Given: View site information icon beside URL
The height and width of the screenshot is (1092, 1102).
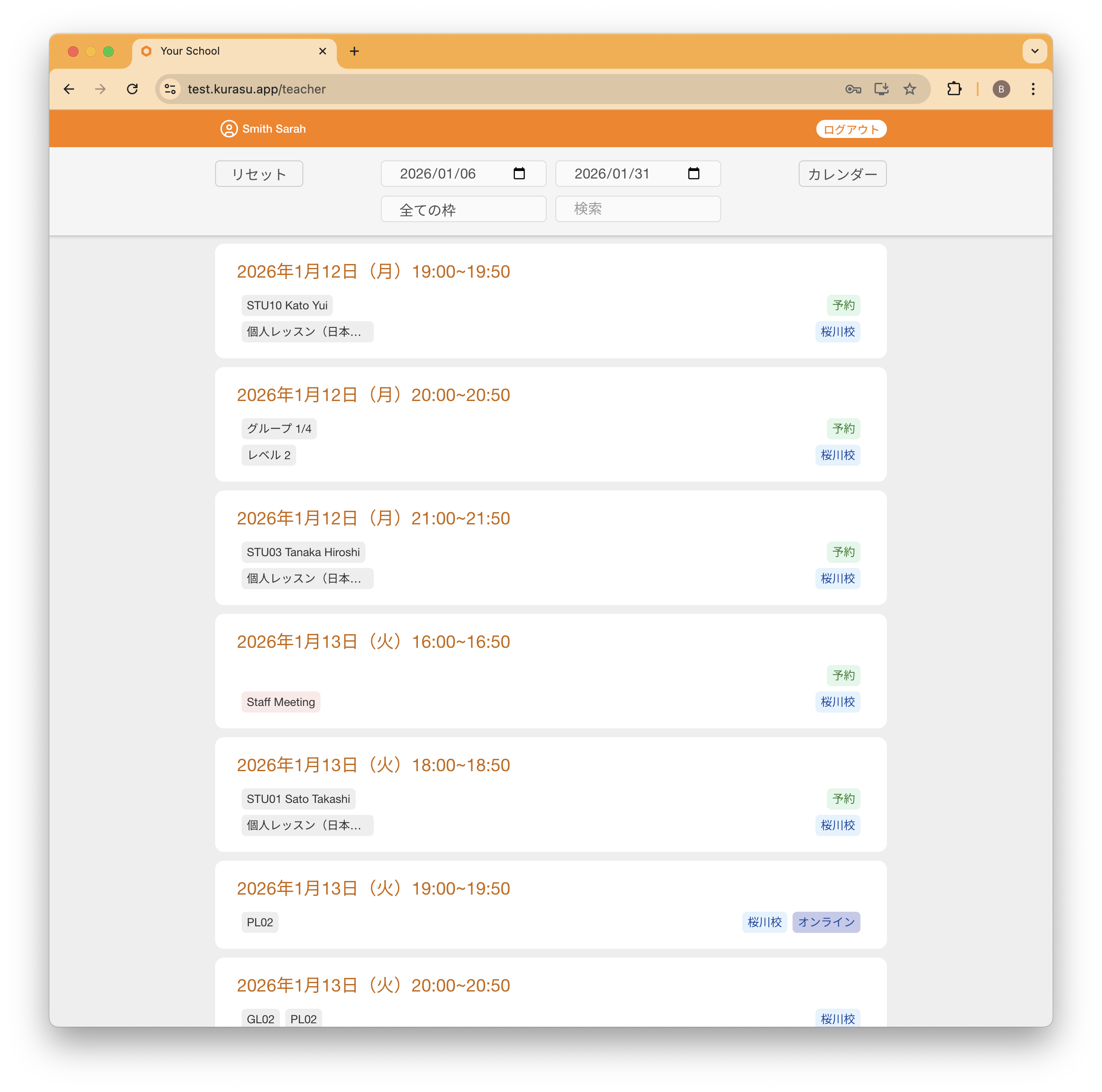Looking at the screenshot, I should (x=170, y=89).
